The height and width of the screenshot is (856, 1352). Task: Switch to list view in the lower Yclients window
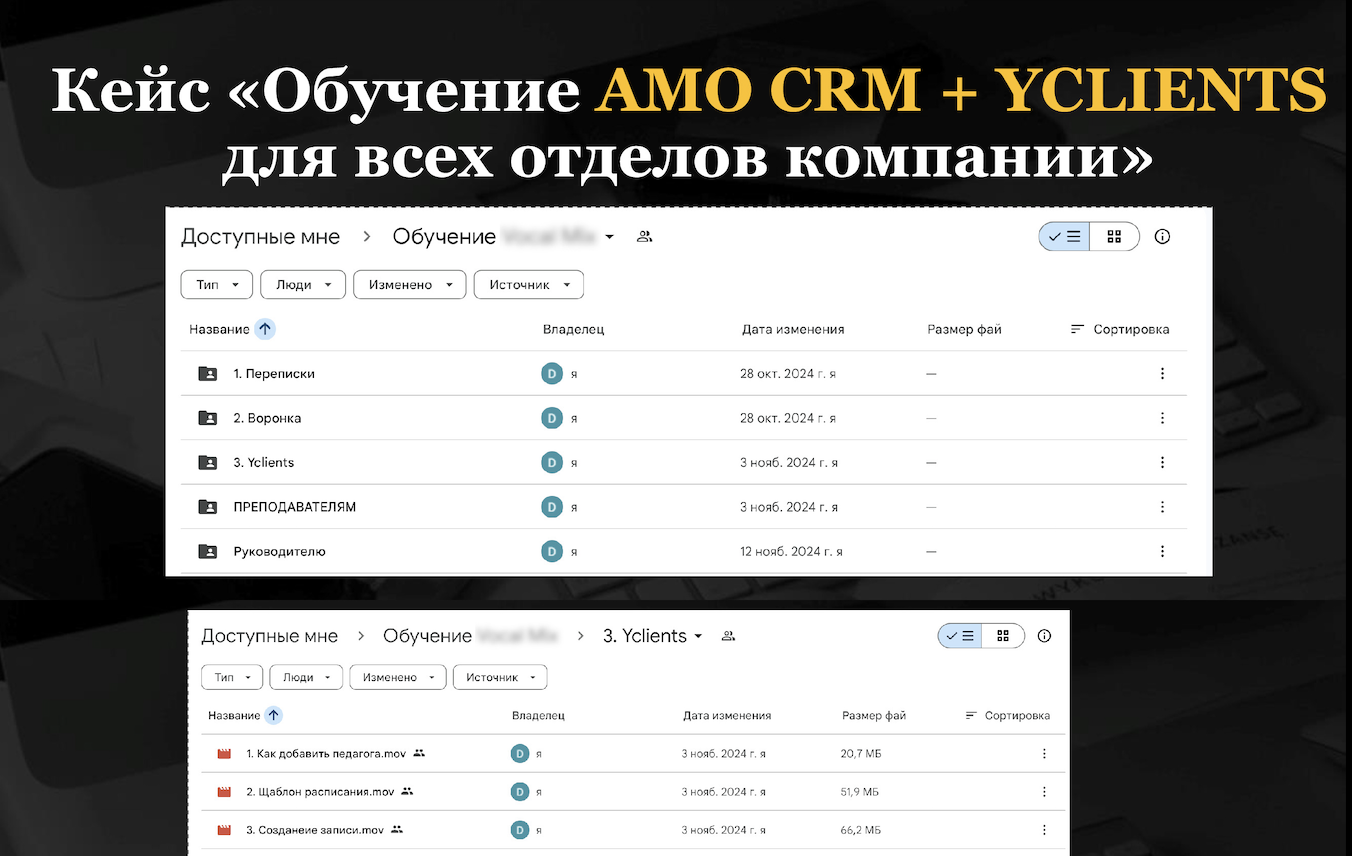point(960,636)
